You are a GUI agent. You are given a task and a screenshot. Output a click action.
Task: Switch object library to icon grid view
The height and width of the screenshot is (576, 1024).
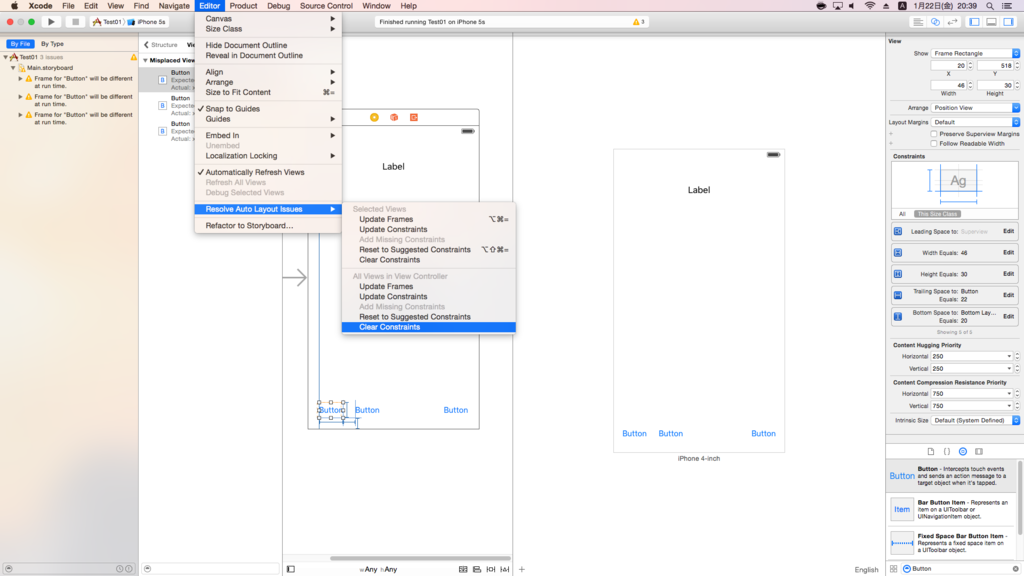[893, 569]
